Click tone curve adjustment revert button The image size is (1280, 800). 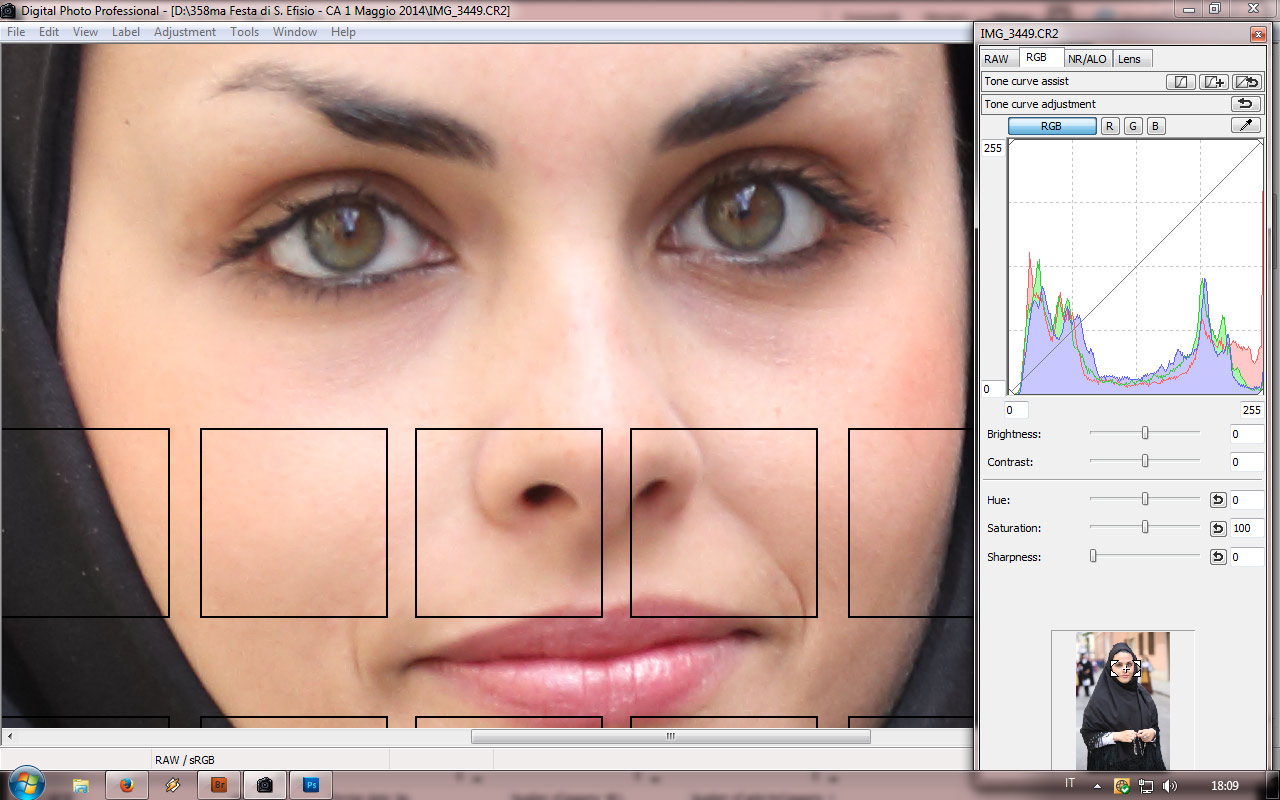click(1246, 104)
